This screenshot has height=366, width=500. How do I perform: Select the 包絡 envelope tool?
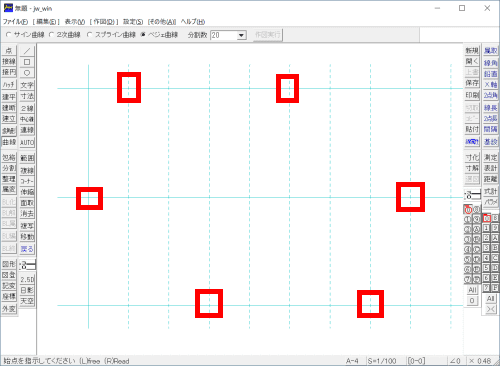tap(9, 157)
